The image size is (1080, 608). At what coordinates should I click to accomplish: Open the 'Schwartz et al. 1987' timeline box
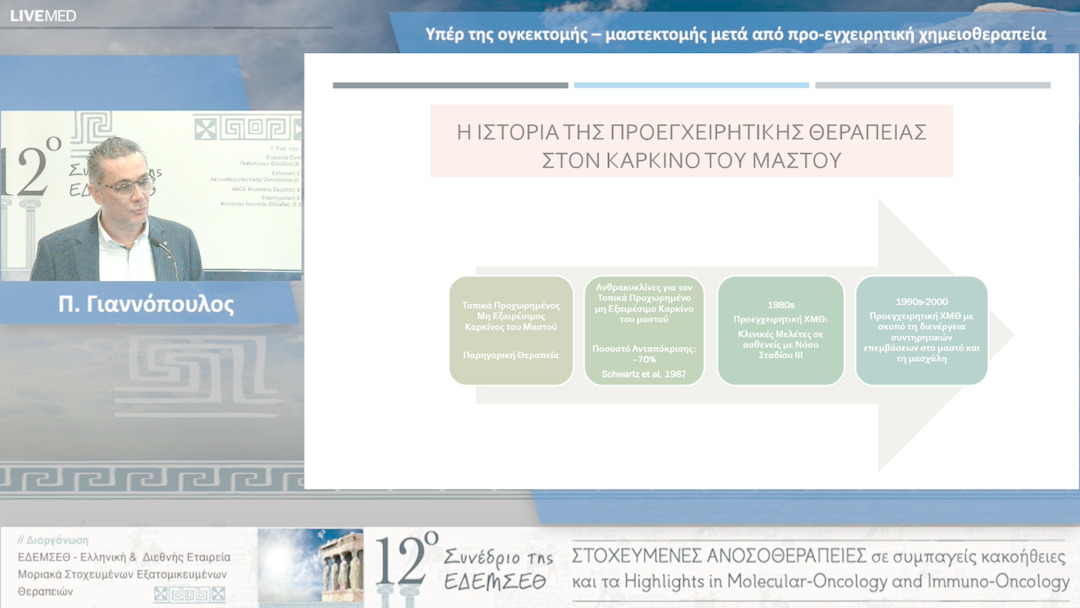point(645,330)
